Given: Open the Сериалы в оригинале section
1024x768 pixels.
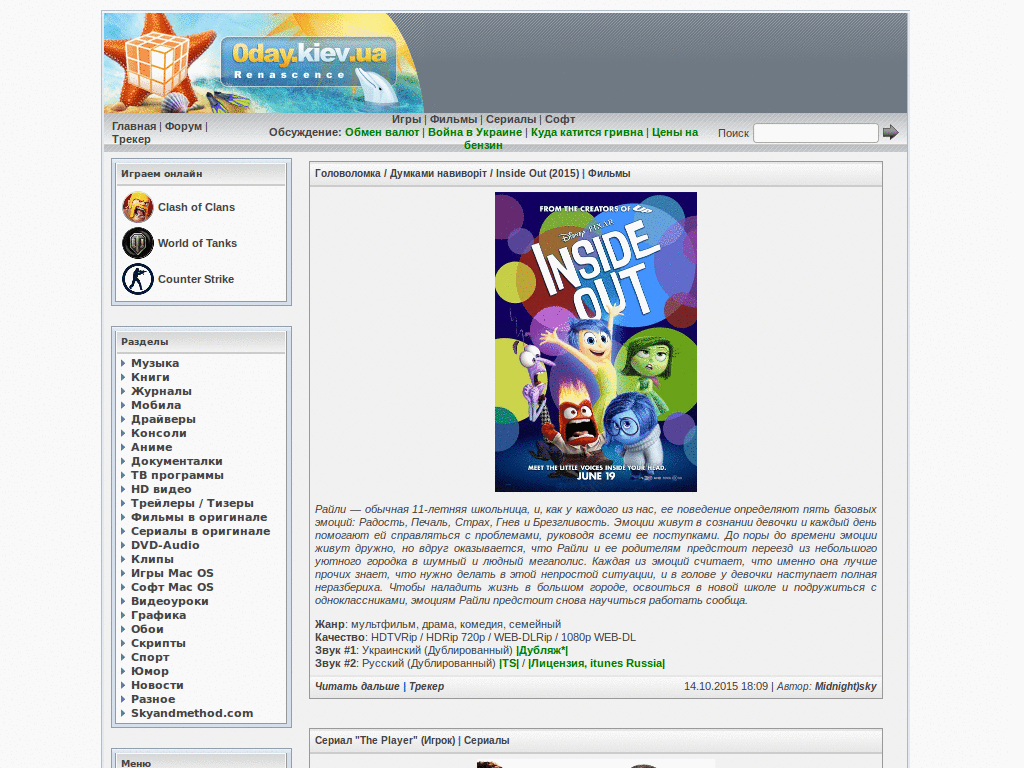Looking at the screenshot, I should [x=200, y=532].
